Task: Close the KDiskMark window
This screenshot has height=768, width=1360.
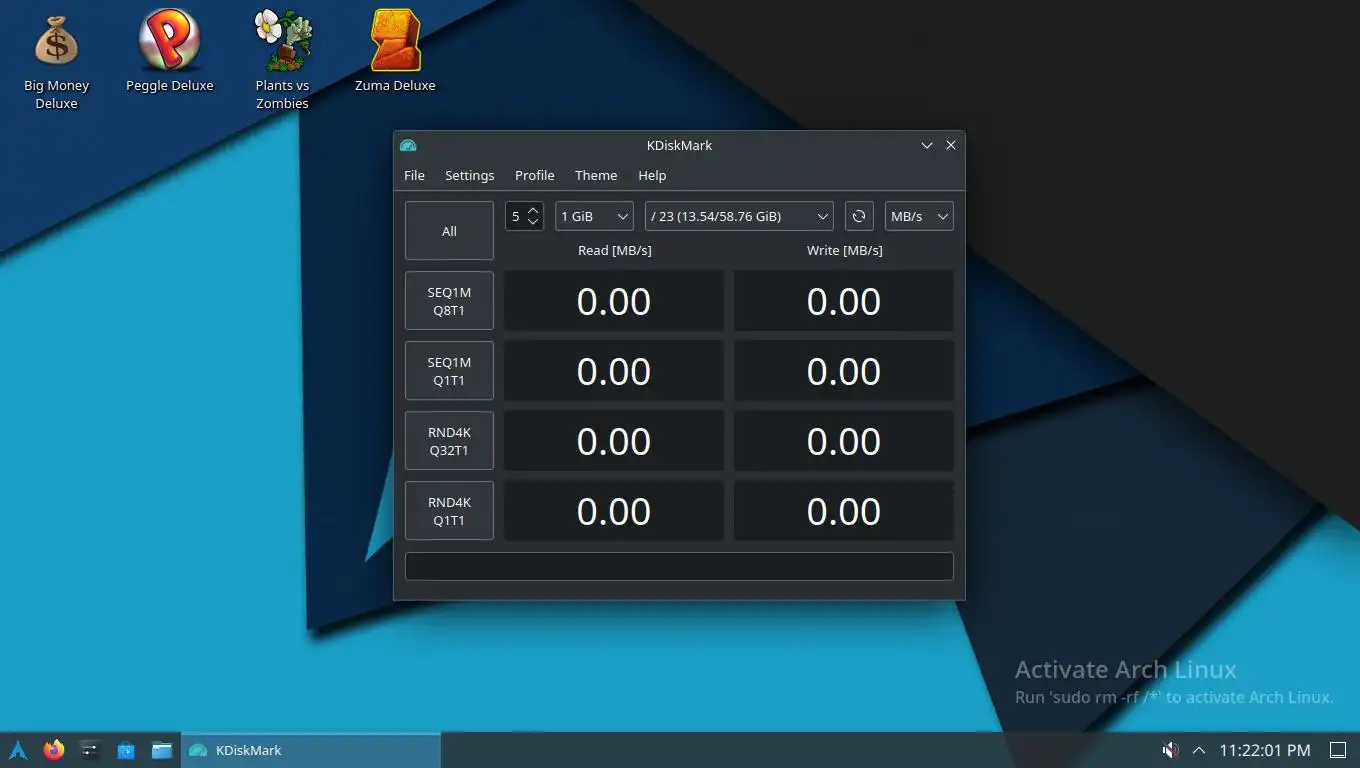Action: (x=951, y=145)
